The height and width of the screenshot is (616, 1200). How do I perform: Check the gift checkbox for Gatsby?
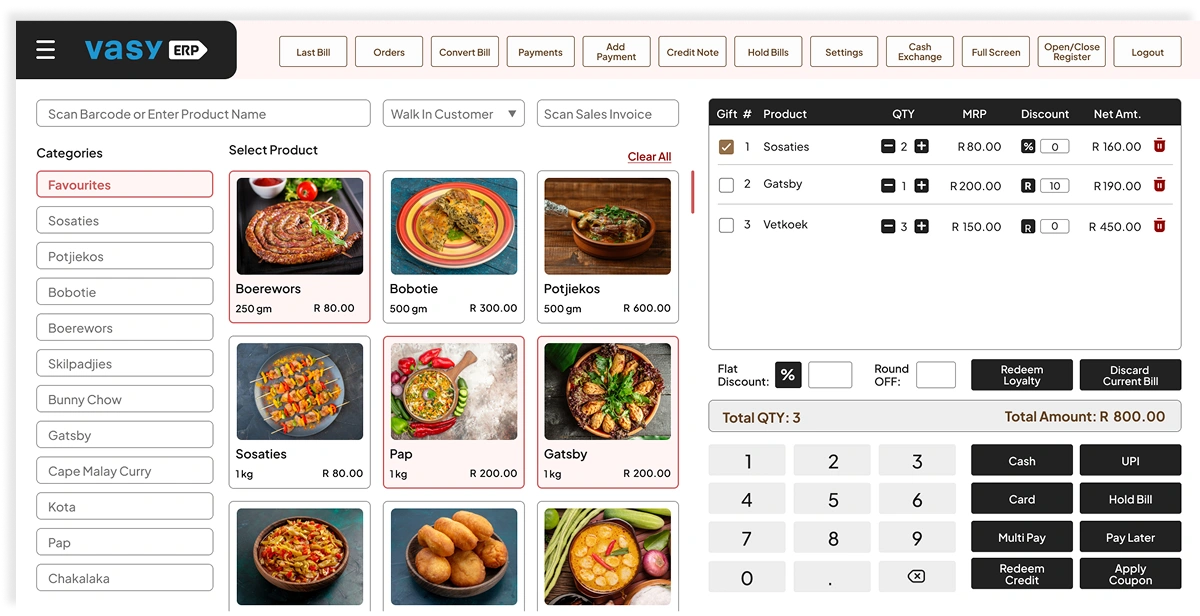click(727, 185)
